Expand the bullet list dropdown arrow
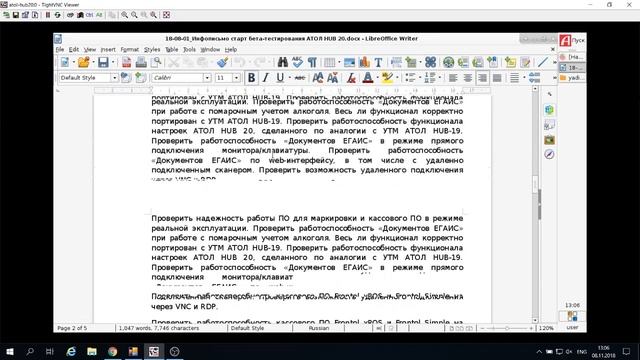Image resolution: width=640 pixels, height=360 pixels. click(420, 78)
